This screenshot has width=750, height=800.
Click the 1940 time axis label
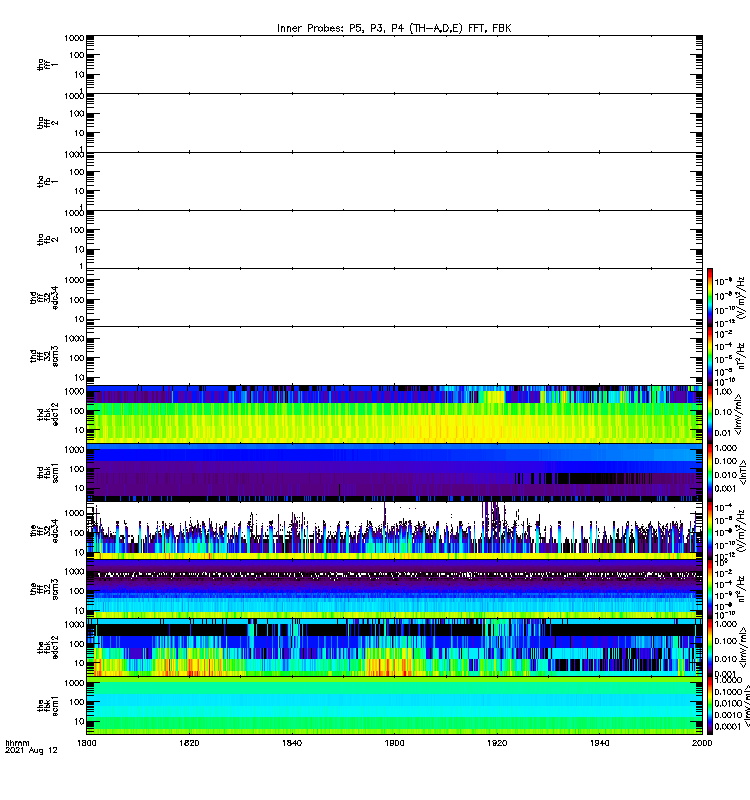(x=599, y=743)
